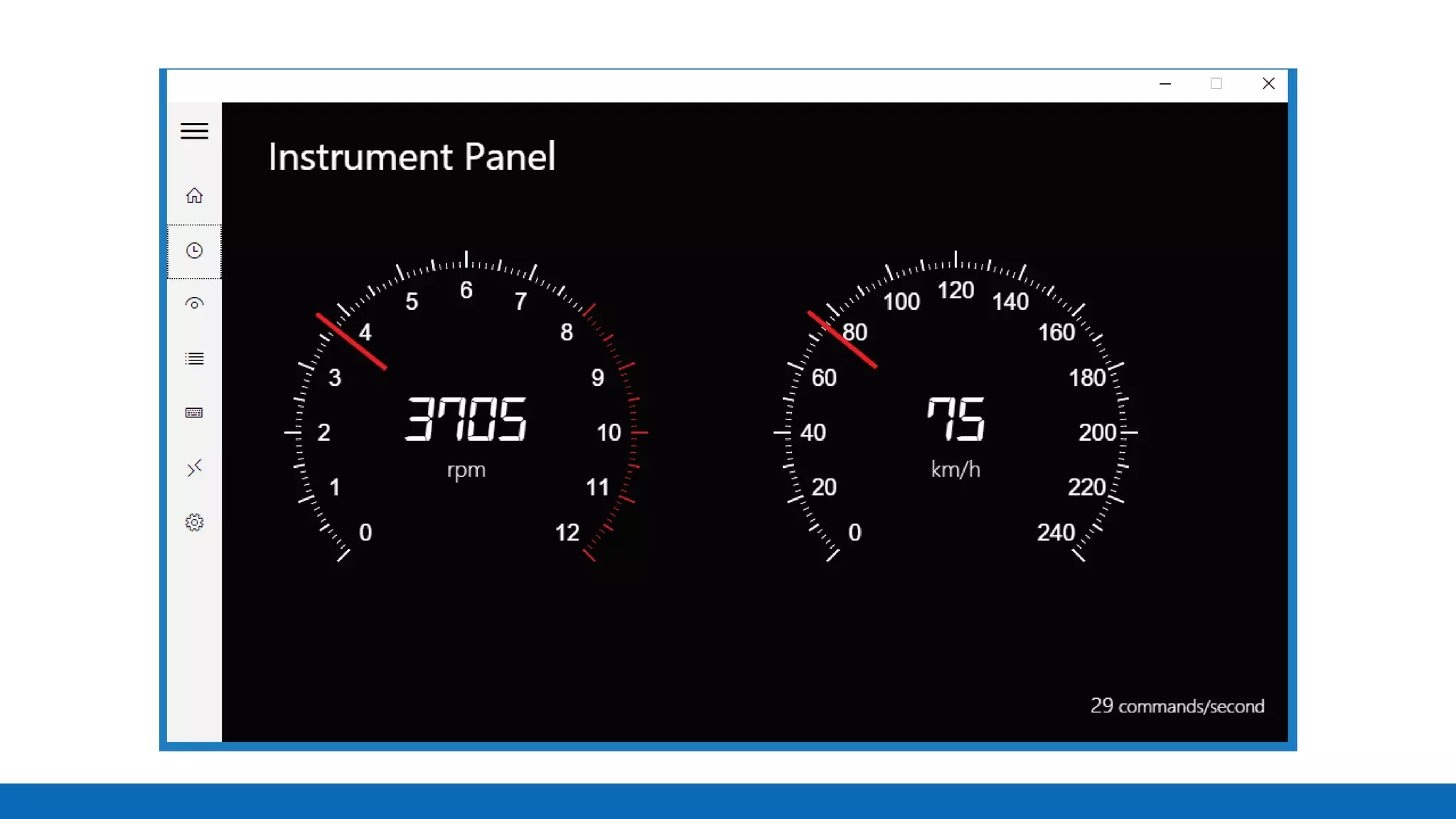This screenshot has height=819, width=1456.
Task: Click the Instrument Panel heading
Action: tap(412, 156)
